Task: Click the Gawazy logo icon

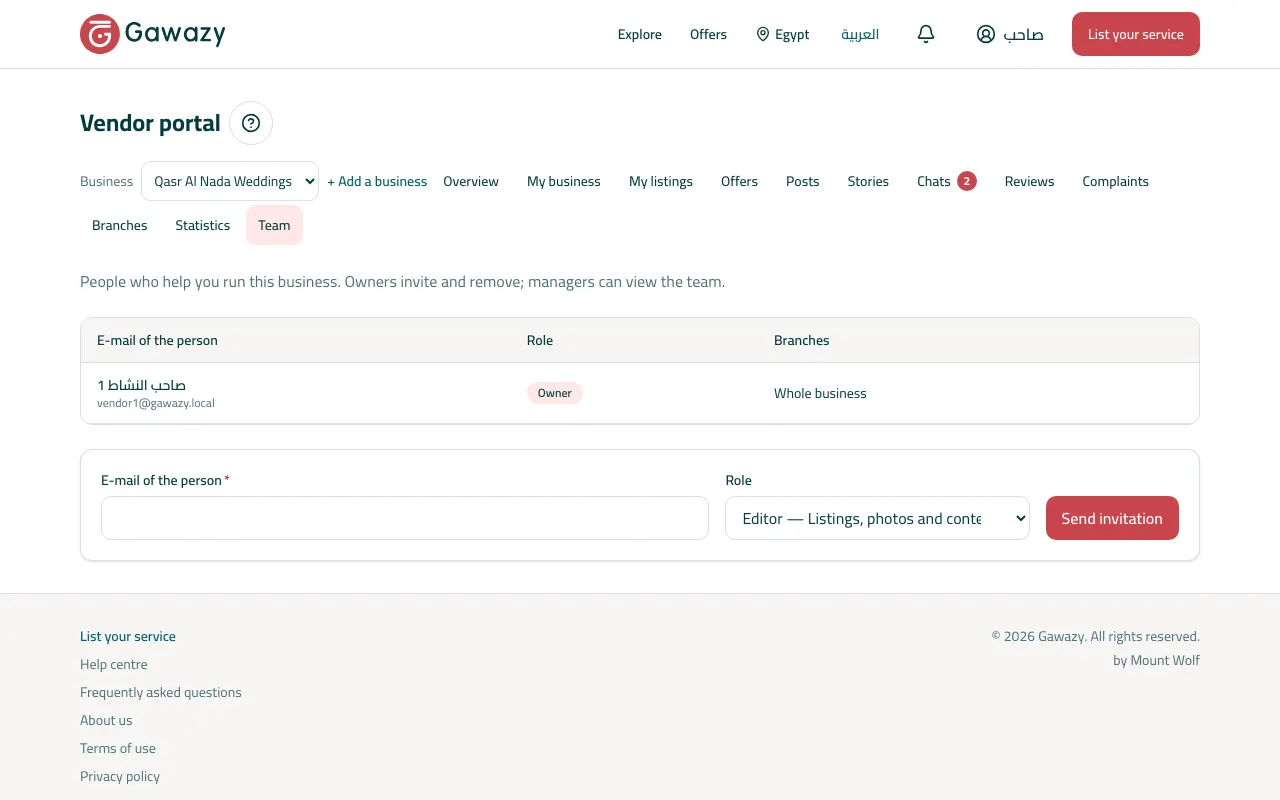Action: click(x=100, y=34)
